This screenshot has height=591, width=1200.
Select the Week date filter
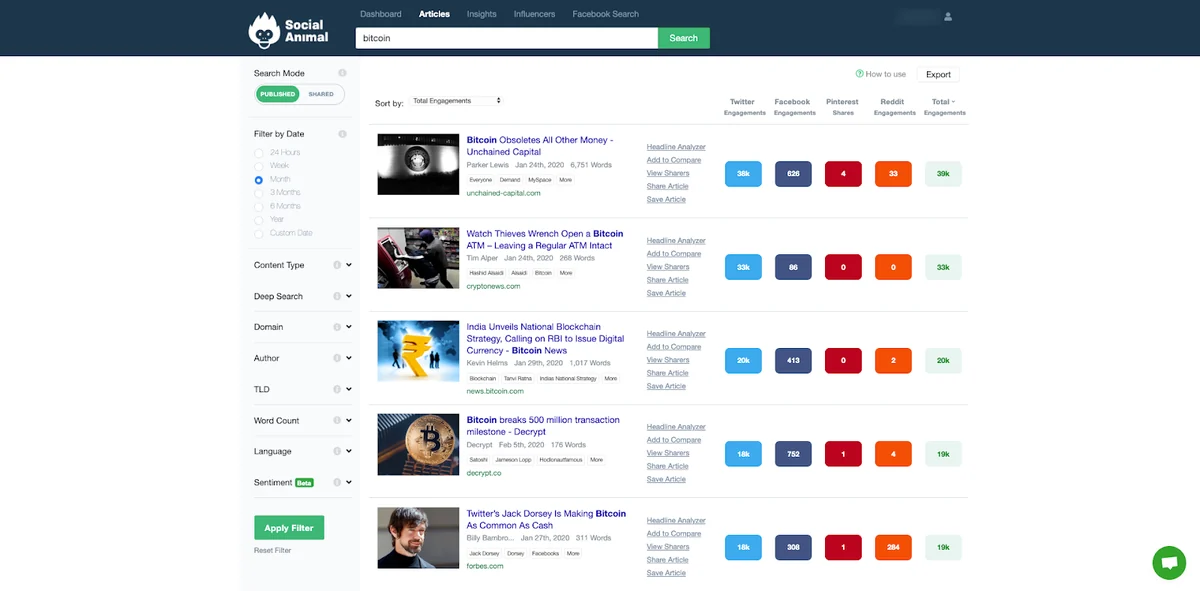tap(259, 166)
